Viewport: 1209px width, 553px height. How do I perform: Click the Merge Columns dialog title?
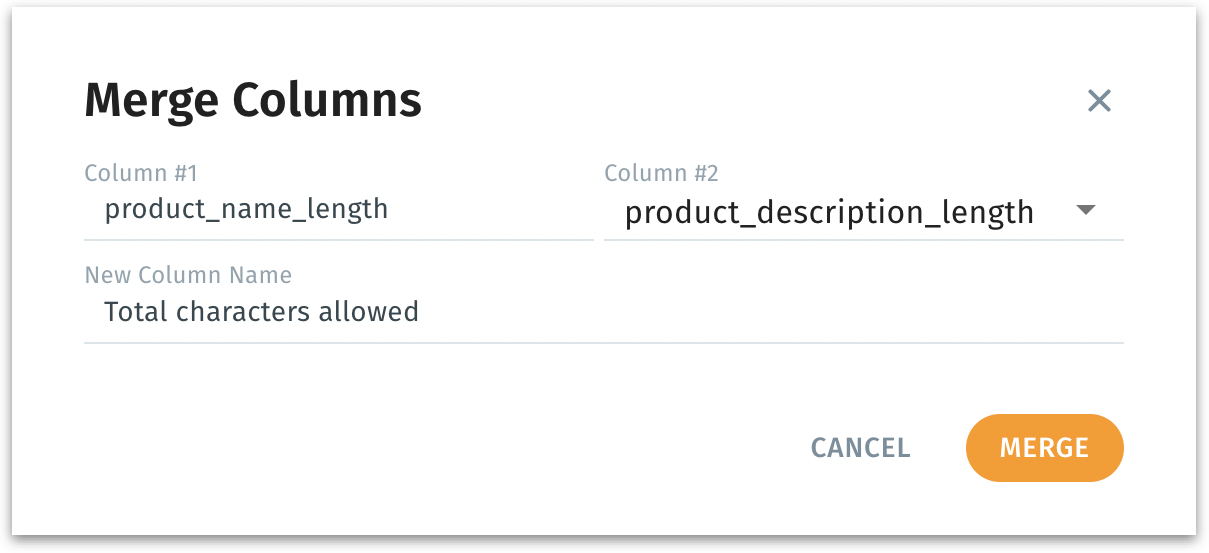pos(252,100)
